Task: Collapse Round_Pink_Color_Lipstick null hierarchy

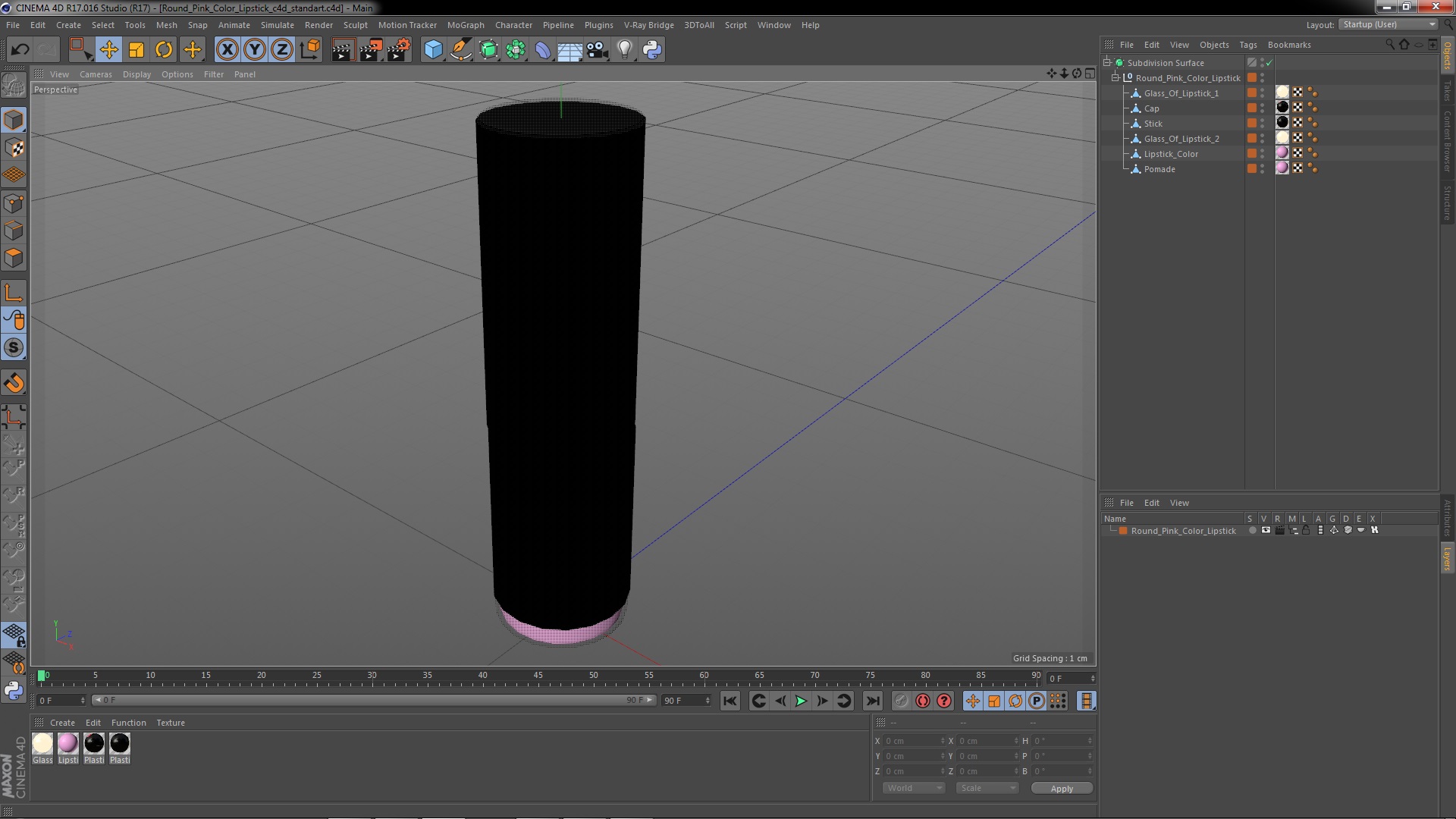Action: coord(1116,78)
